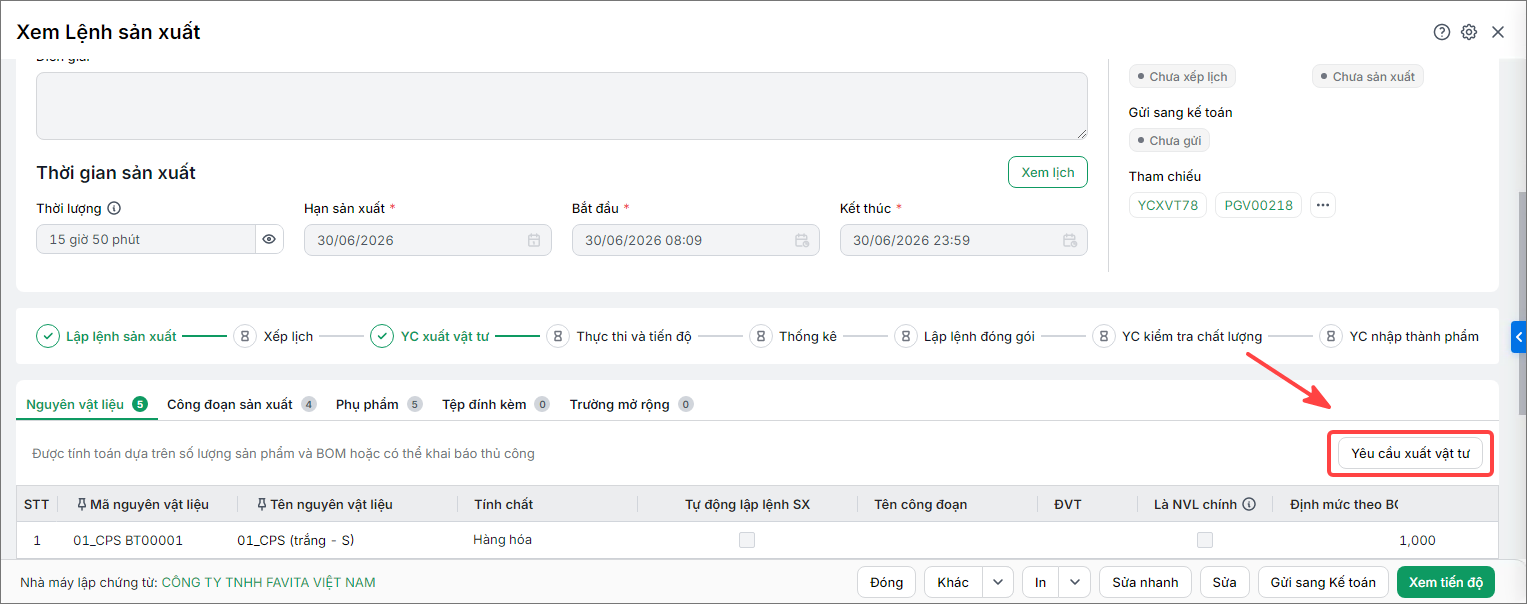
Task: Click the Hạn sản xuất date field
Action: coord(428,240)
